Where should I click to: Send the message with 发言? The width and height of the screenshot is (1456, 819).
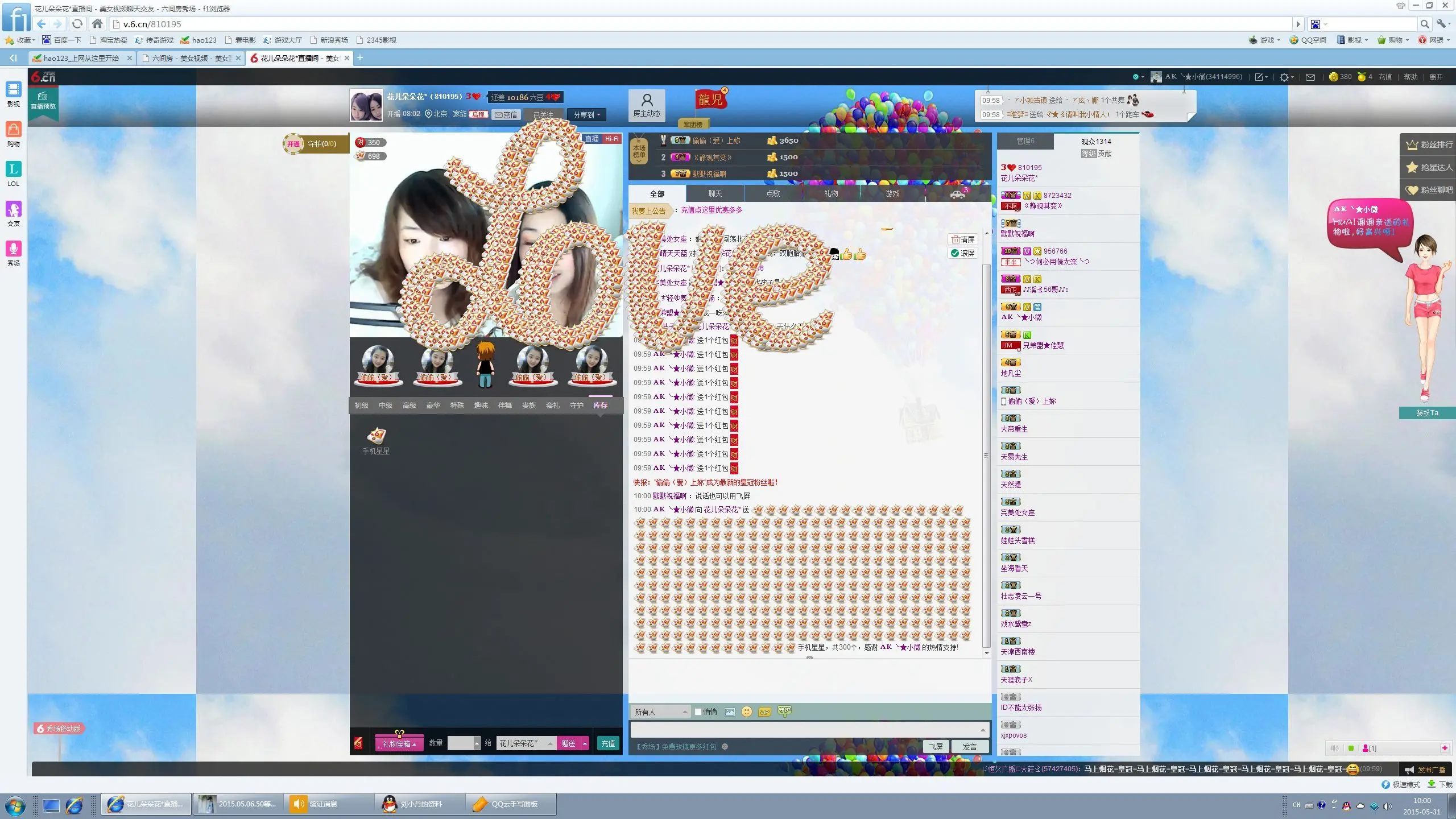(970, 747)
